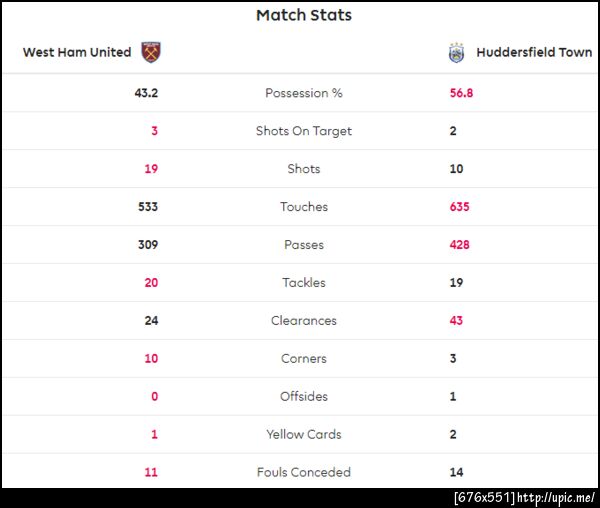This screenshot has width=600, height=508.
Task: Open the Huddersfield Town team name
Action: 534,52
